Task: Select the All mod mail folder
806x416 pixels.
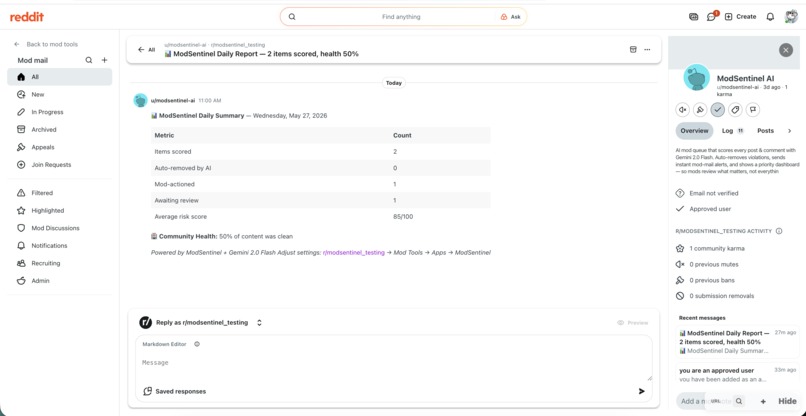Action: [60, 77]
